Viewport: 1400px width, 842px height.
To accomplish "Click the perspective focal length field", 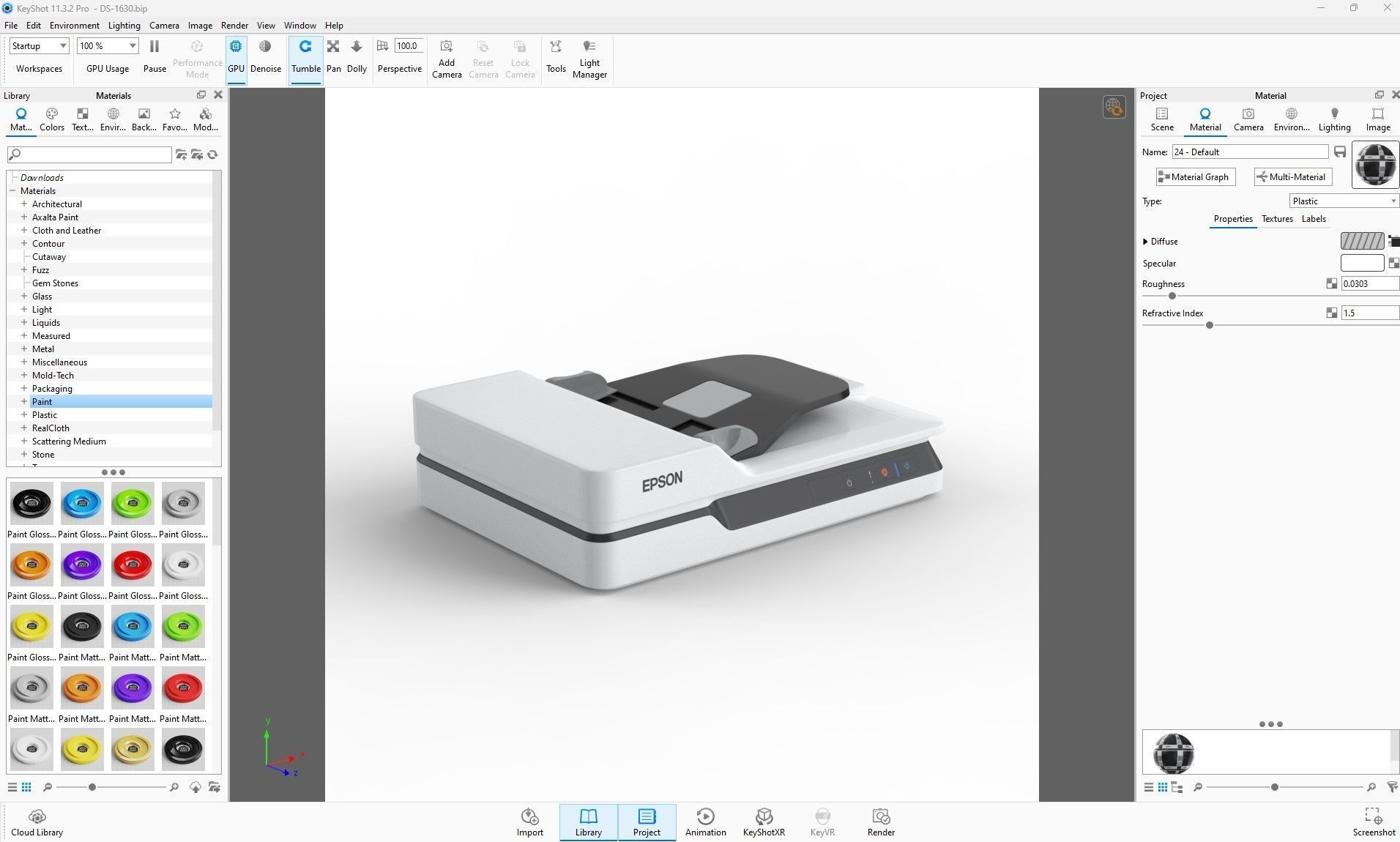I will (x=408, y=46).
